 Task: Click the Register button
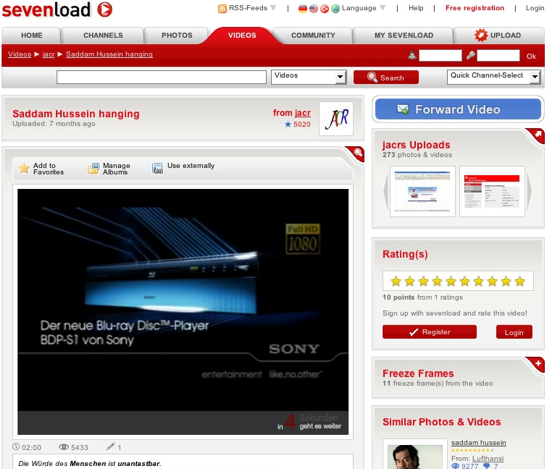429,332
